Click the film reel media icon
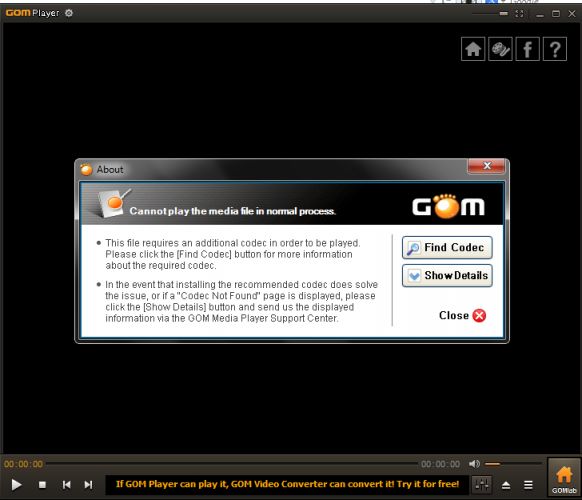The image size is (582, 500). (500, 49)
